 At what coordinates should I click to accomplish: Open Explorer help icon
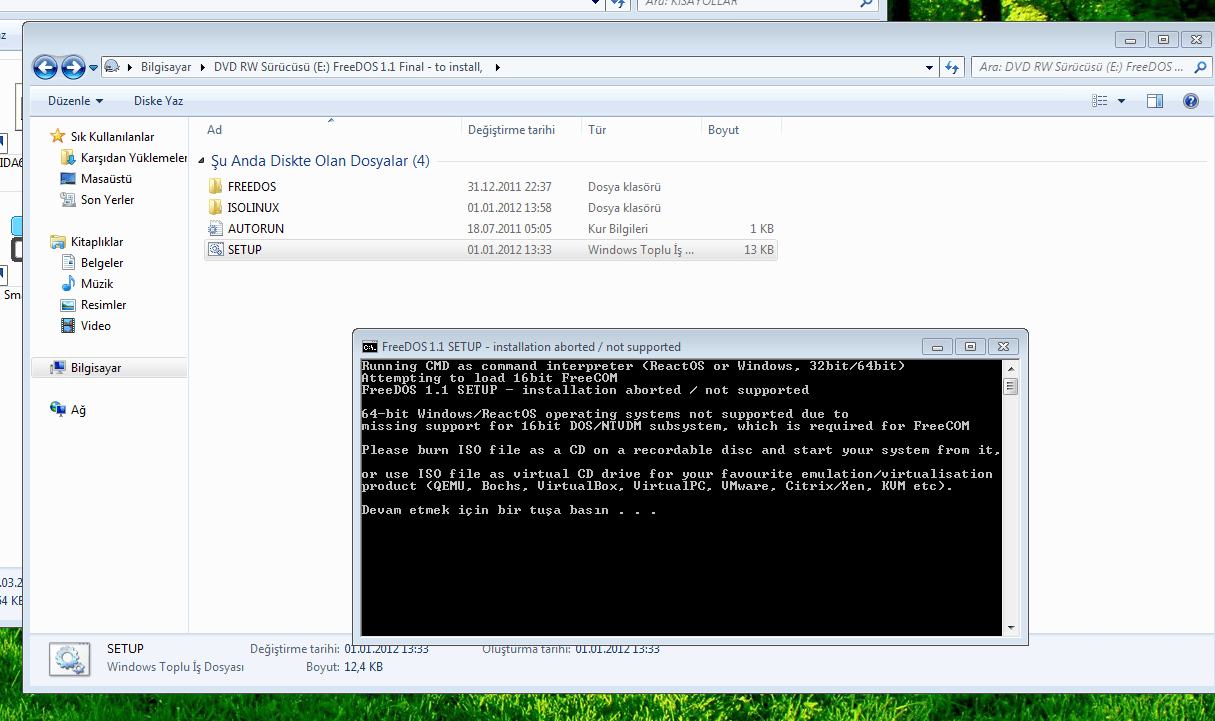pyautogui.click(x=1190, y=101)
